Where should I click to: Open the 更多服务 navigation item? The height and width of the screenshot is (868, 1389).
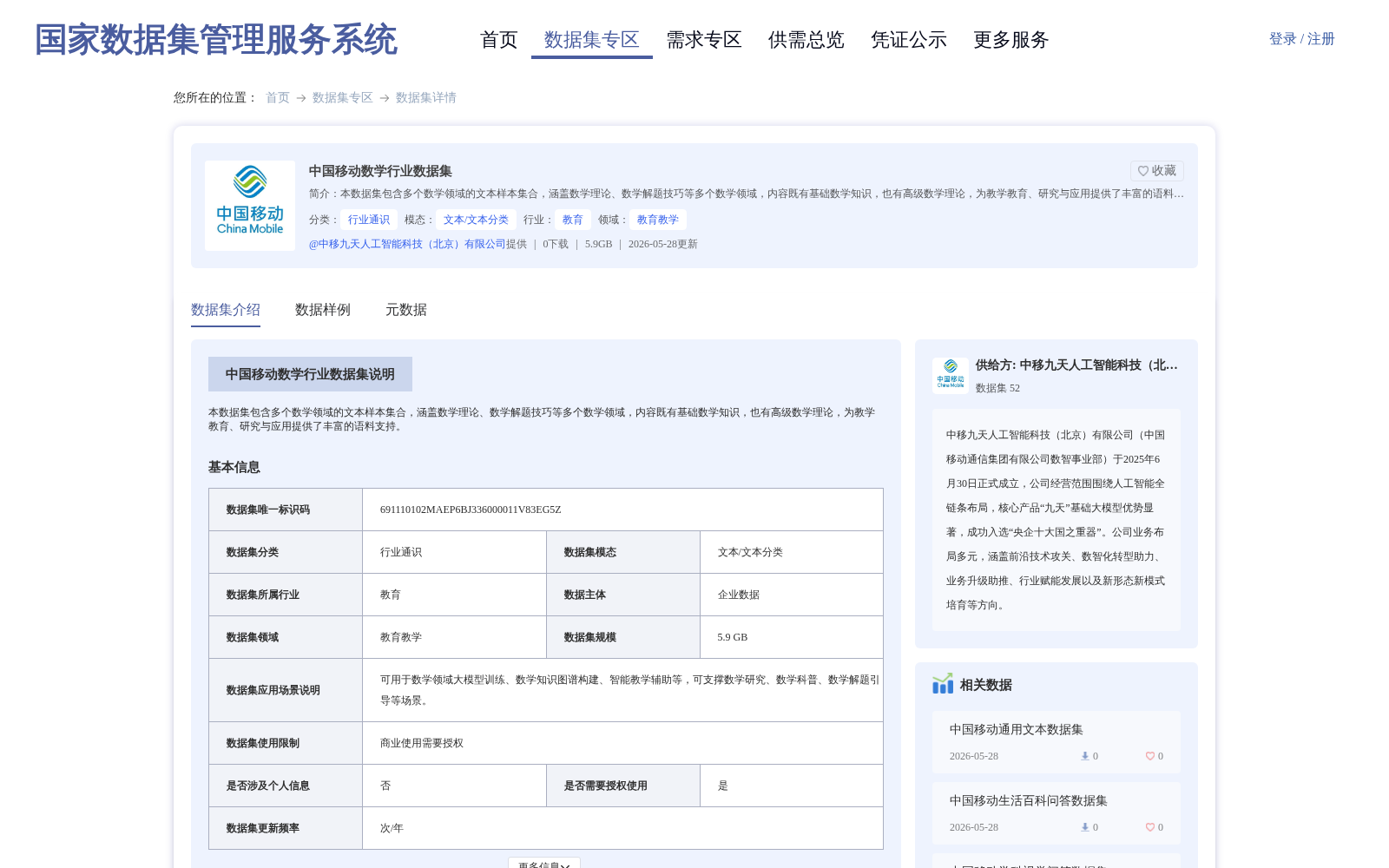point(1011,40)
